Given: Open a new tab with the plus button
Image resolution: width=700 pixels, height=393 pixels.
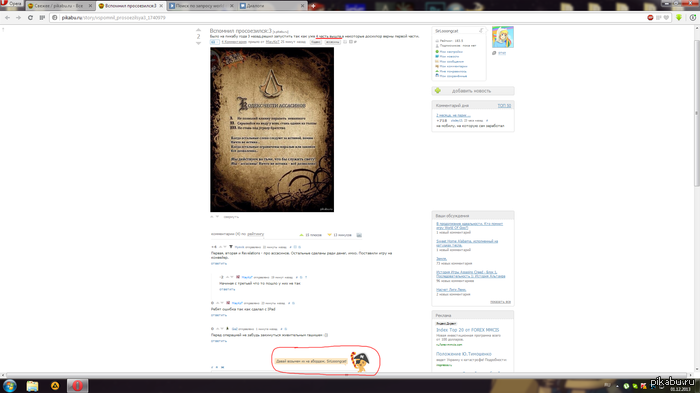Looking at the screenshot, I should click(313, 6).
